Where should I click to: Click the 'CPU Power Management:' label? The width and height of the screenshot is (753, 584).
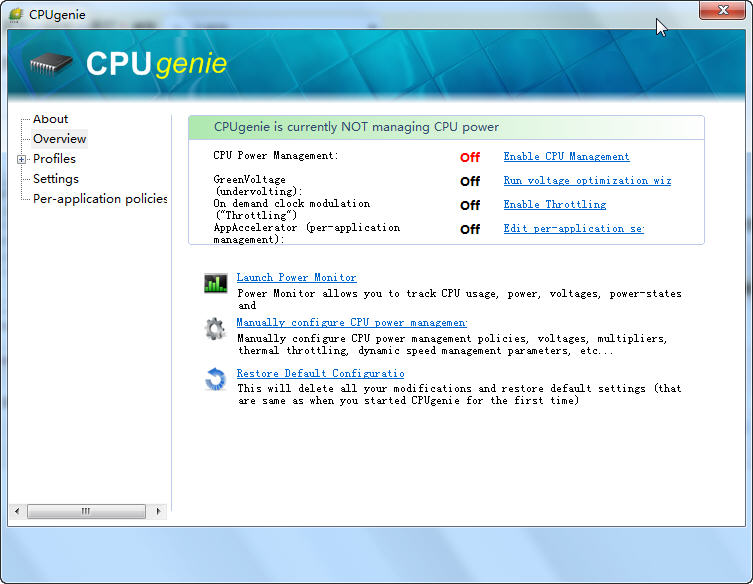(x=276, y=156)
